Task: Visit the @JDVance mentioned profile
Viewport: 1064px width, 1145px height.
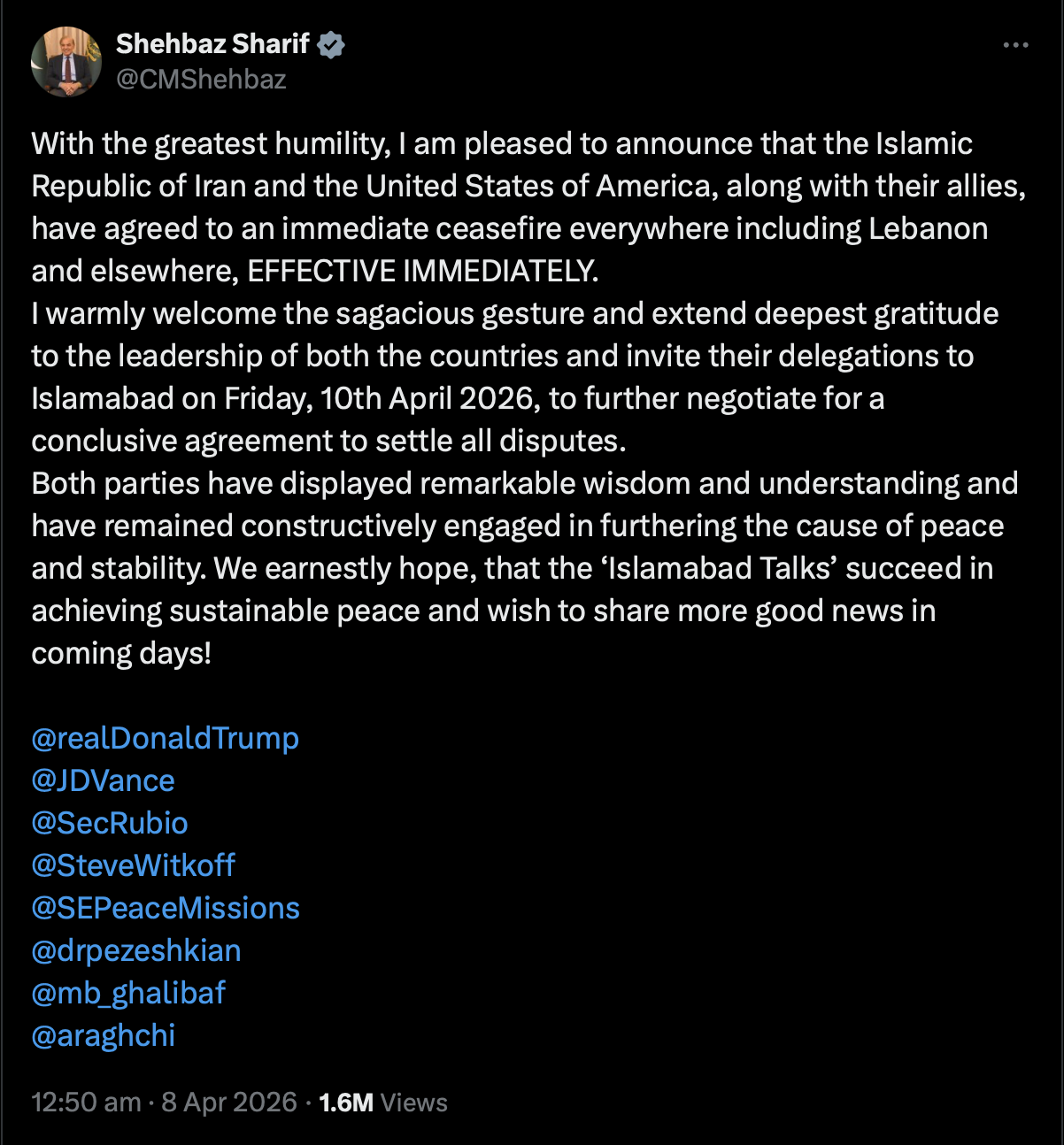Action: point(103,780)
